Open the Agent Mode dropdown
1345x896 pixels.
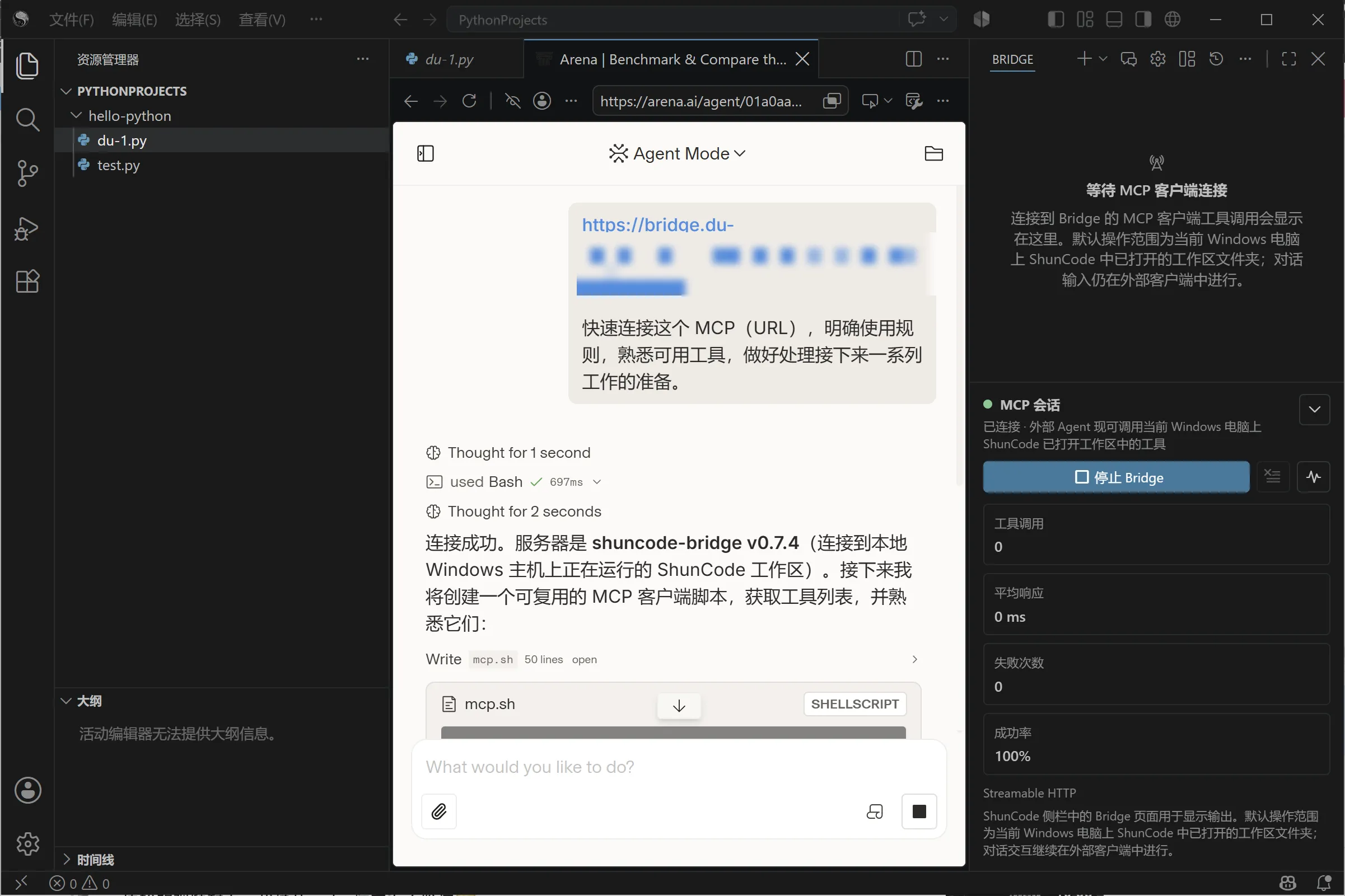point(678,154)
